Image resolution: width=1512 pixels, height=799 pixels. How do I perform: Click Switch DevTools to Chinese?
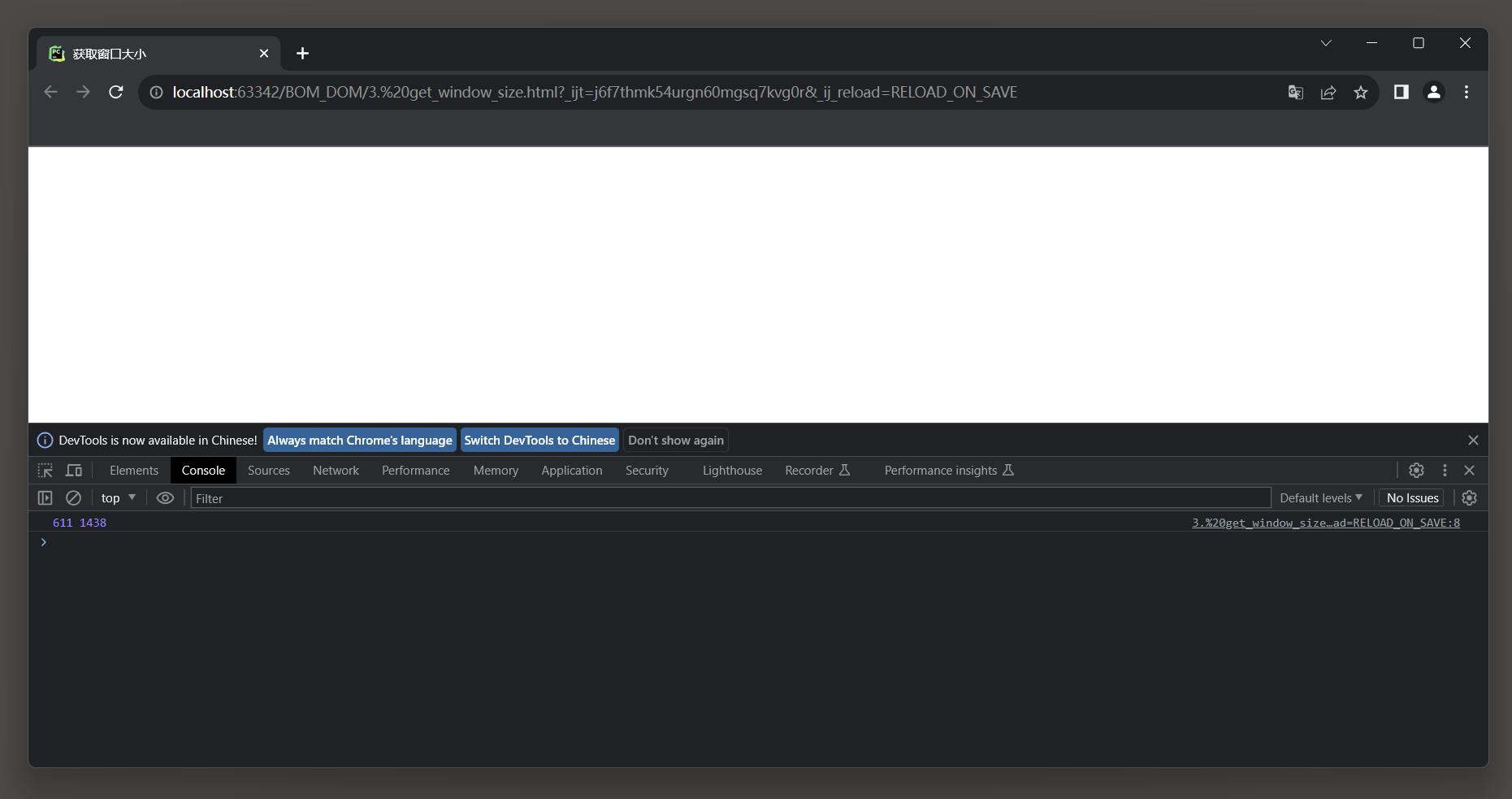pos(539,441)
